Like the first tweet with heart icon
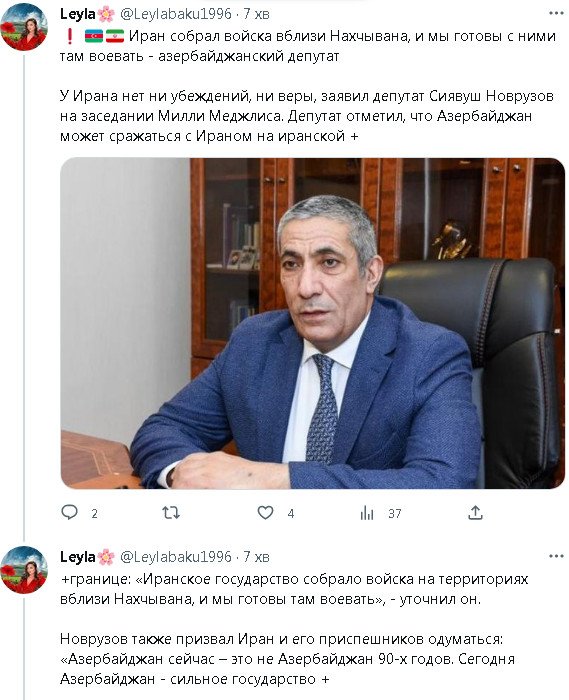Viewport: 569px width, 700px height. 266,512
